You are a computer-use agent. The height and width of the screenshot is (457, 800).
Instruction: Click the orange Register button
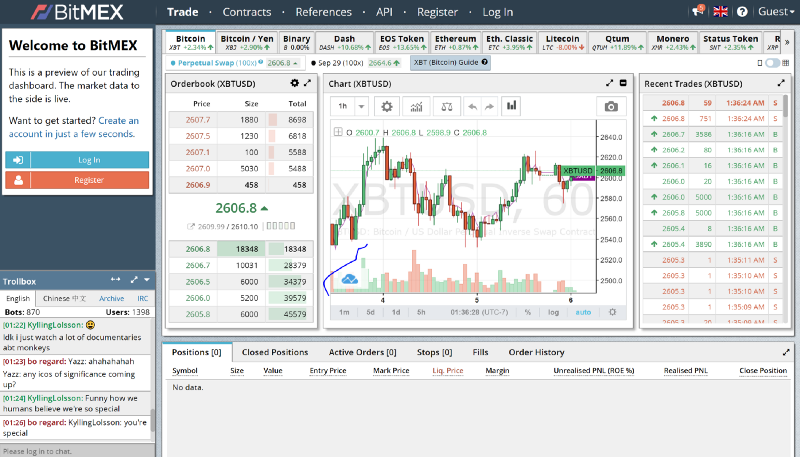(77, 180)
